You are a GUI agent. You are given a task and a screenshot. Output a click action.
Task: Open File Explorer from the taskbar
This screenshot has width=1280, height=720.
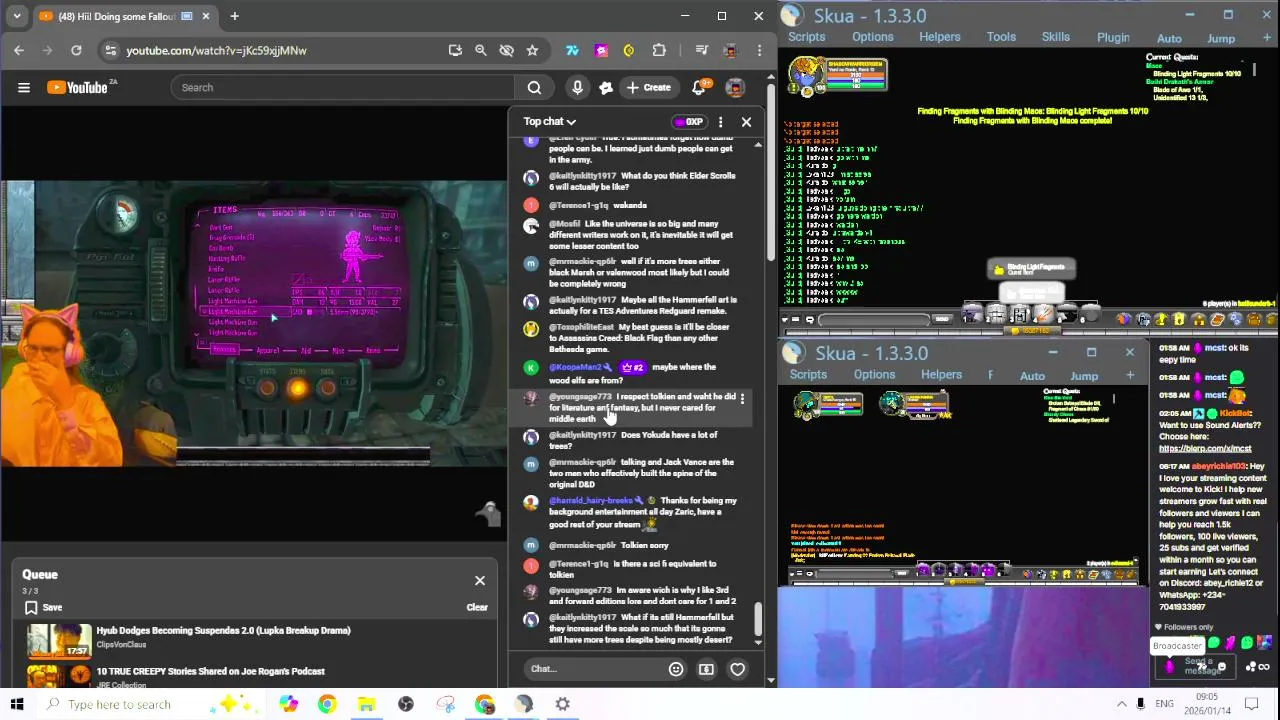click(366, 704)
